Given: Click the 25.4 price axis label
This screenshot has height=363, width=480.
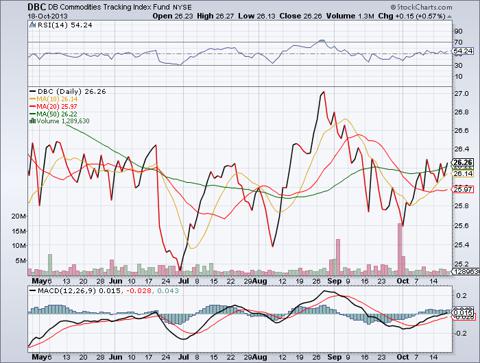Looking at the screenshot, I should click(x=461, y=245).
